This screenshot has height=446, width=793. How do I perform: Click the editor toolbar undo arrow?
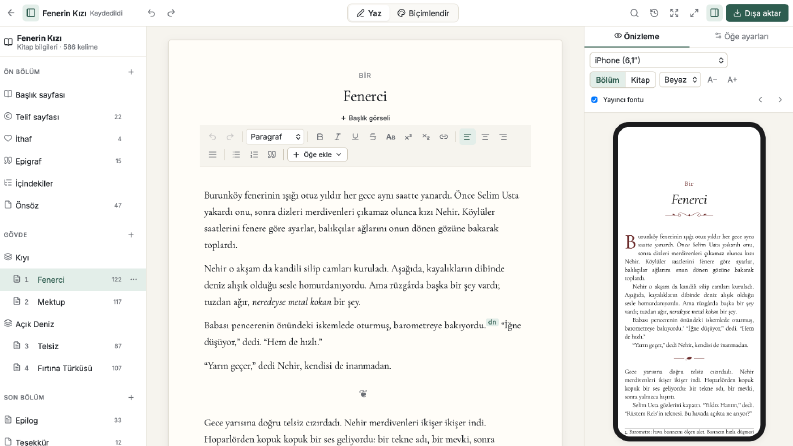pos(212,137)
